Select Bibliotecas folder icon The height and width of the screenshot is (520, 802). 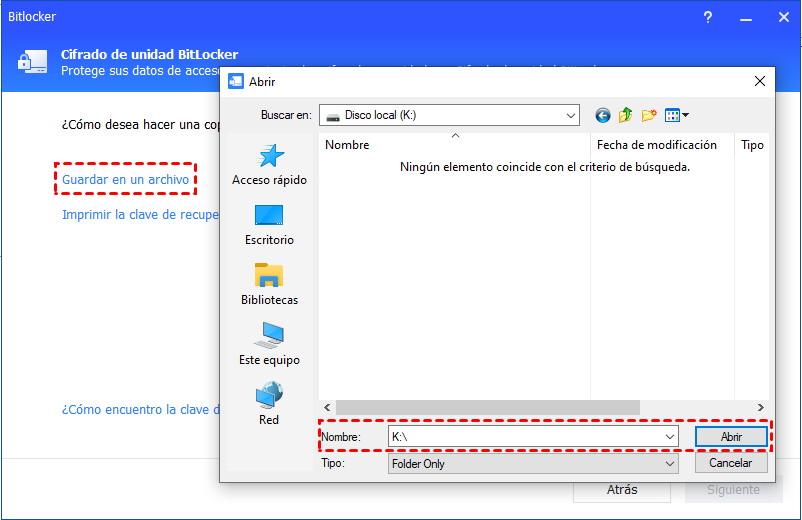[x=269, y=276]
